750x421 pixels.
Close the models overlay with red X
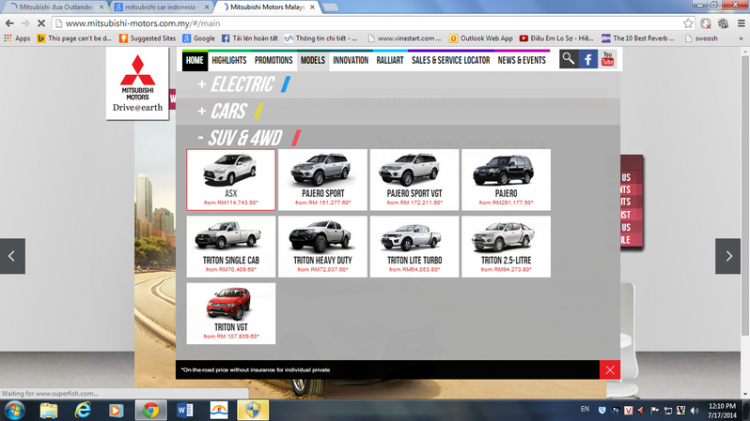(x=610, y=370)
